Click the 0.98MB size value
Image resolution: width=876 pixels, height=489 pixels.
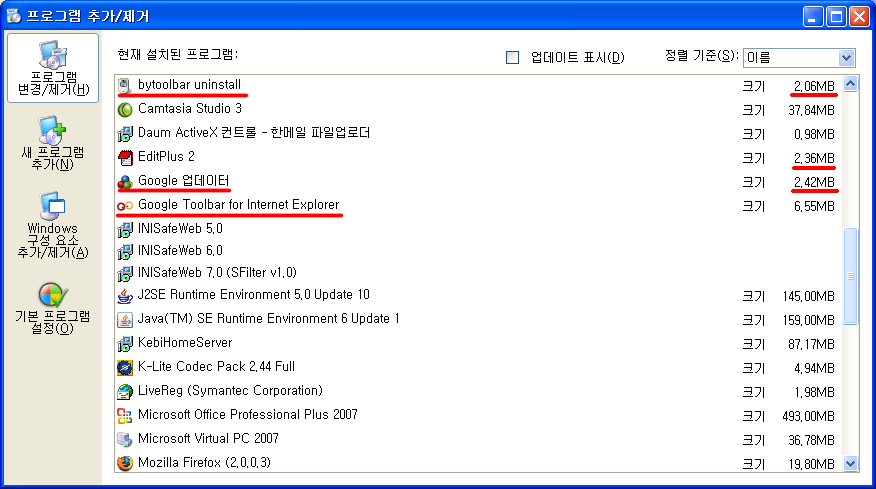814,135
